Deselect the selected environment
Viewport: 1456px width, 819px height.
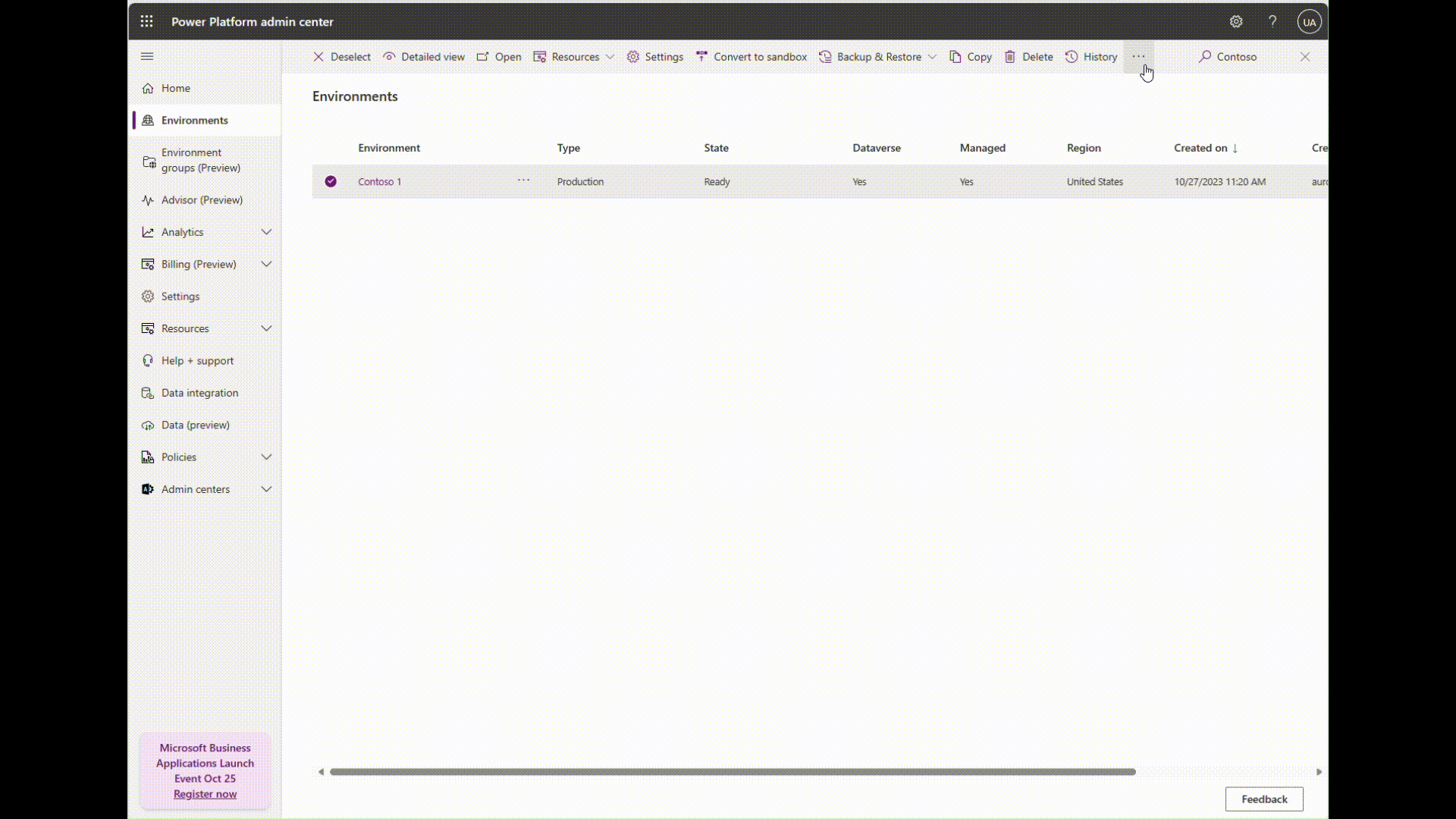(342, 57)
